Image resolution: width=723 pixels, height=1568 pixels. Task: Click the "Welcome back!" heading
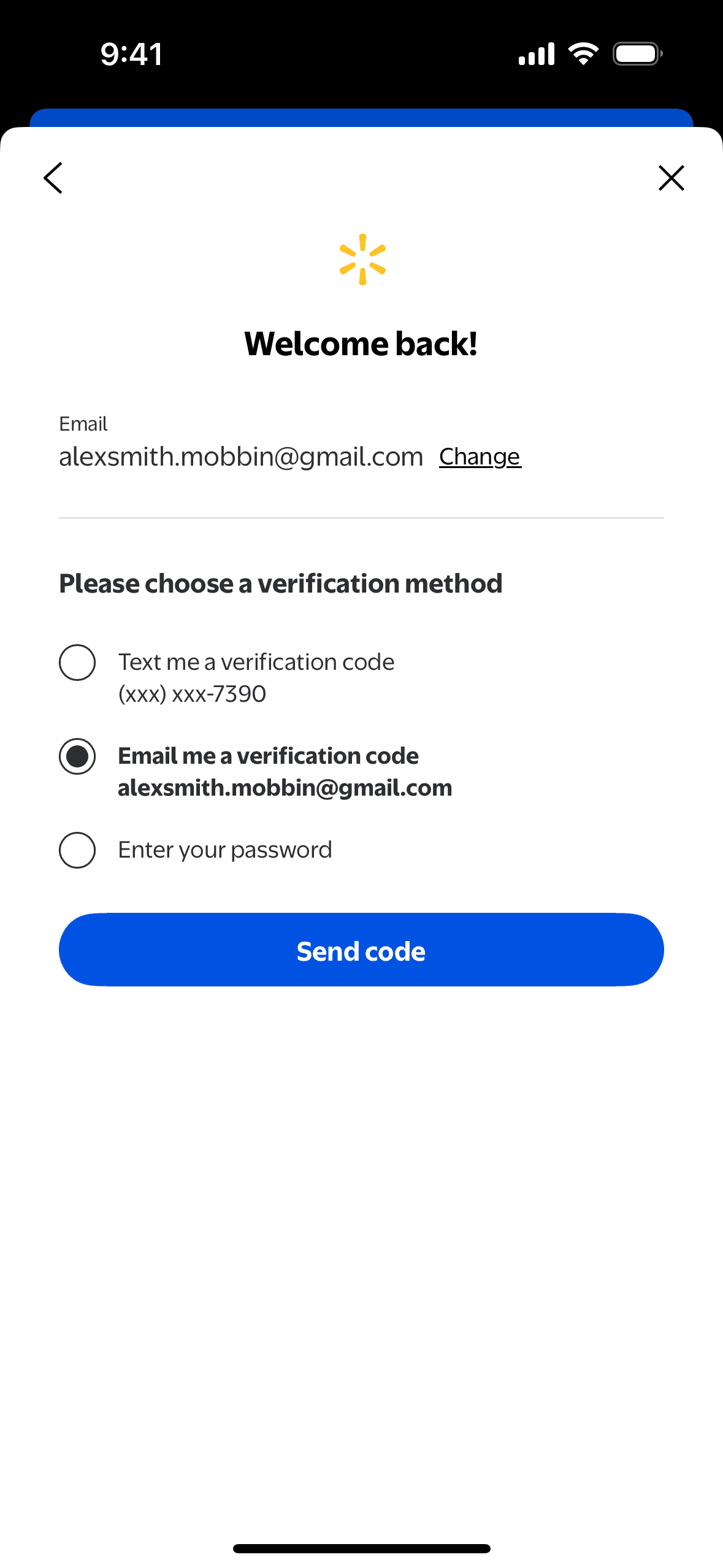(x=361, y=344)
